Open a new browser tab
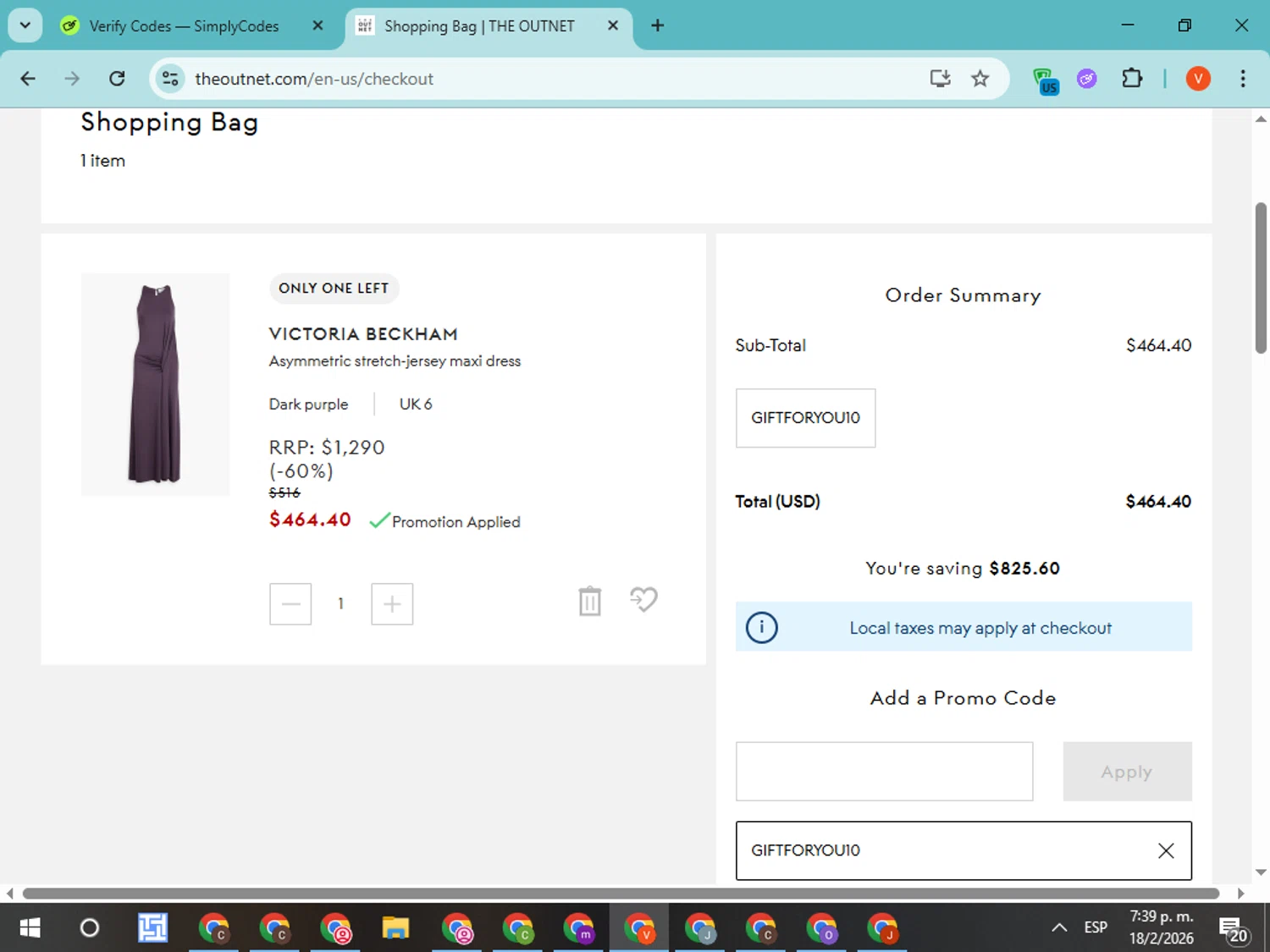Viewport: 1270px width, 952px height. (x=657, y=25)
